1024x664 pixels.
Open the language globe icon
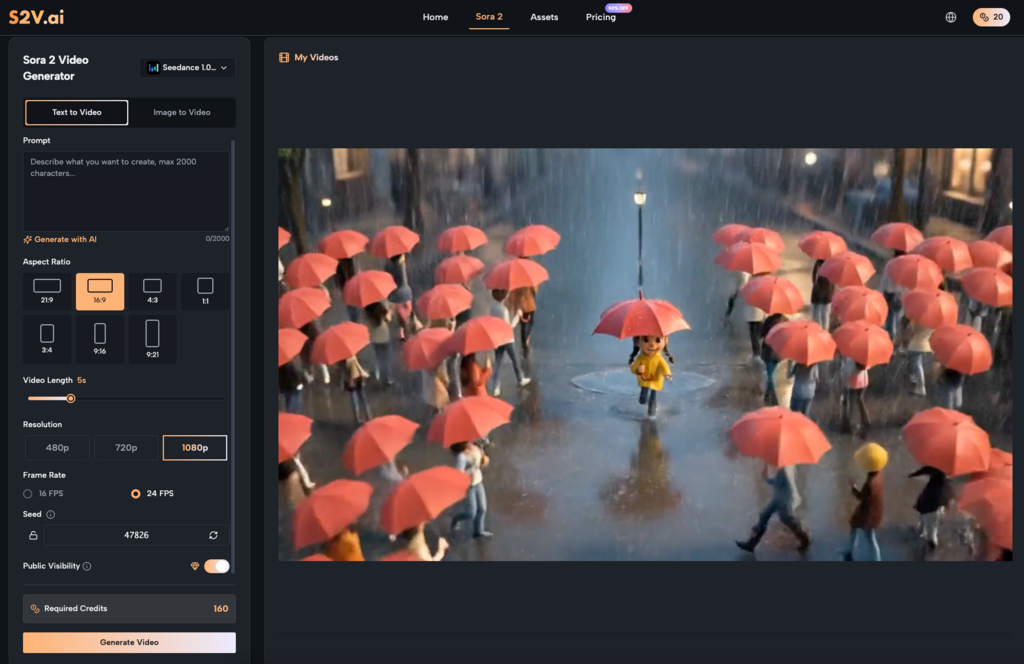[x=950, y=17]
